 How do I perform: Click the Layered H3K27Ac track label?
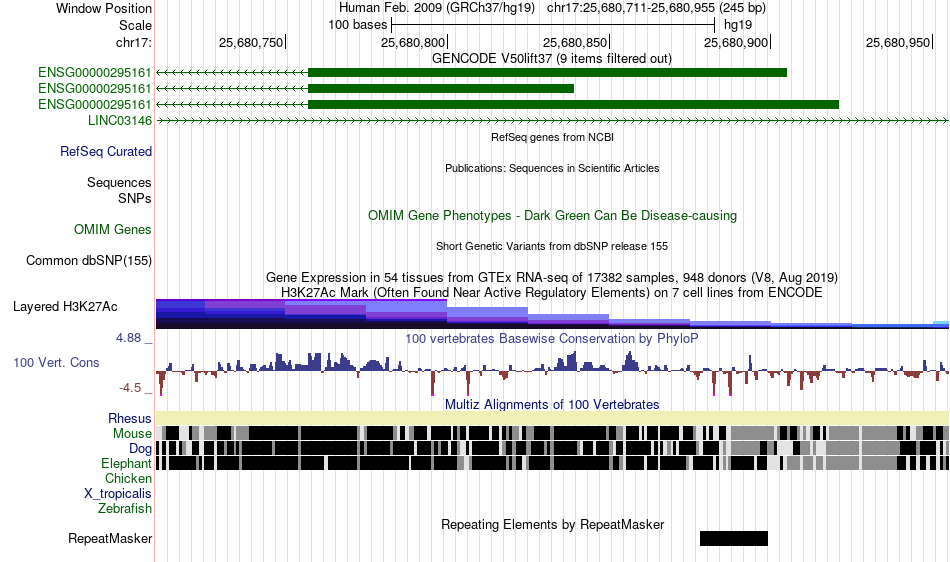(65, 306)
